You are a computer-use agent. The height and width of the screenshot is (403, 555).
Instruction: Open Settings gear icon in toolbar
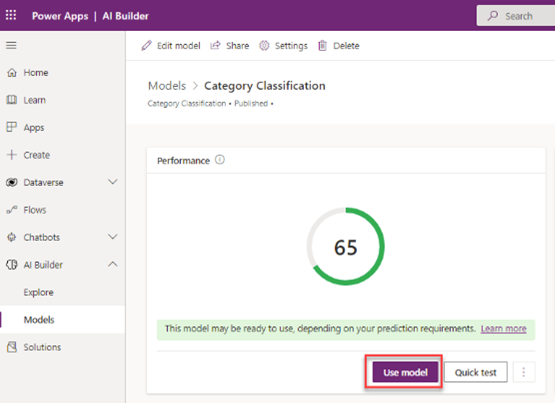(264, 46)
